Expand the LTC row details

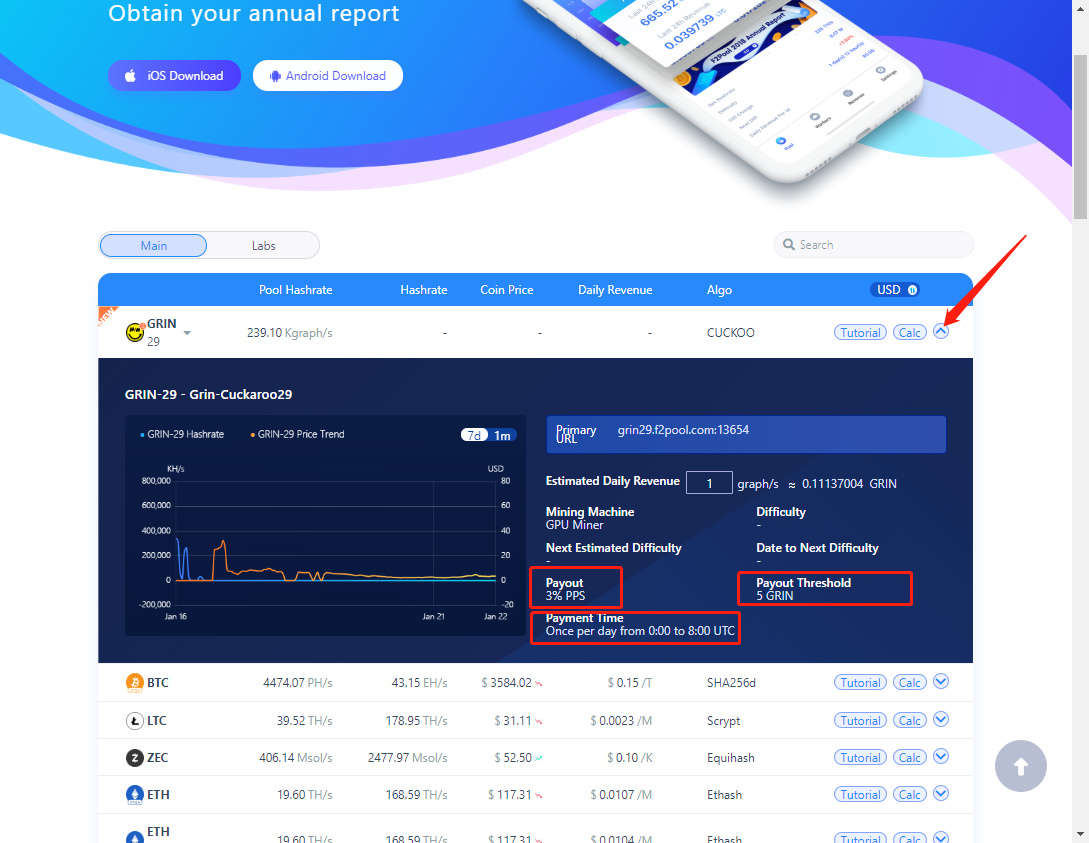point(940,719)
